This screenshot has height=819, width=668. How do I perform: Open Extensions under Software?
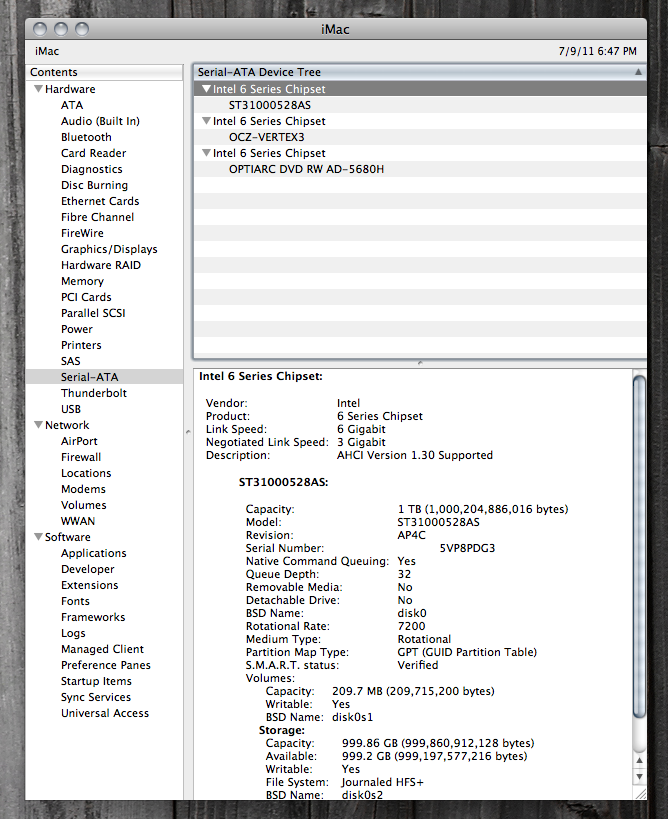pyautogui.click(x=89, y=585)
